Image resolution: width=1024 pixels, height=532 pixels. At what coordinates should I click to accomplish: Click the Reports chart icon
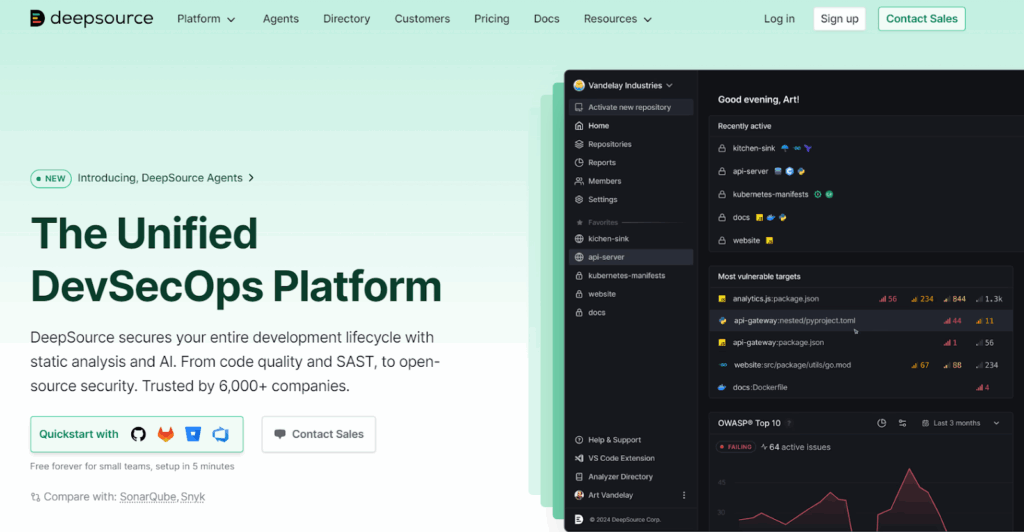pos(579,163)
